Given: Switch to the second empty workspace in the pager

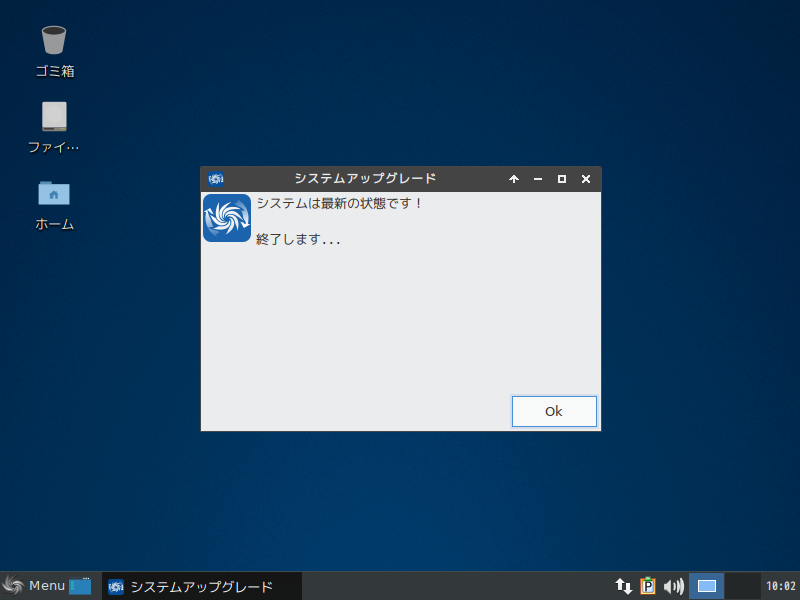Looking at the screenshot, I should pyautogui.click(x=743, y=586).
